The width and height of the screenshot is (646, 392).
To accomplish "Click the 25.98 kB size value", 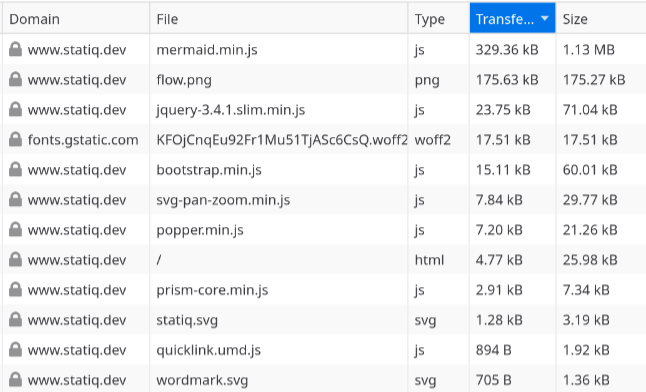I will pyautogui.click(x=590, y=260).
